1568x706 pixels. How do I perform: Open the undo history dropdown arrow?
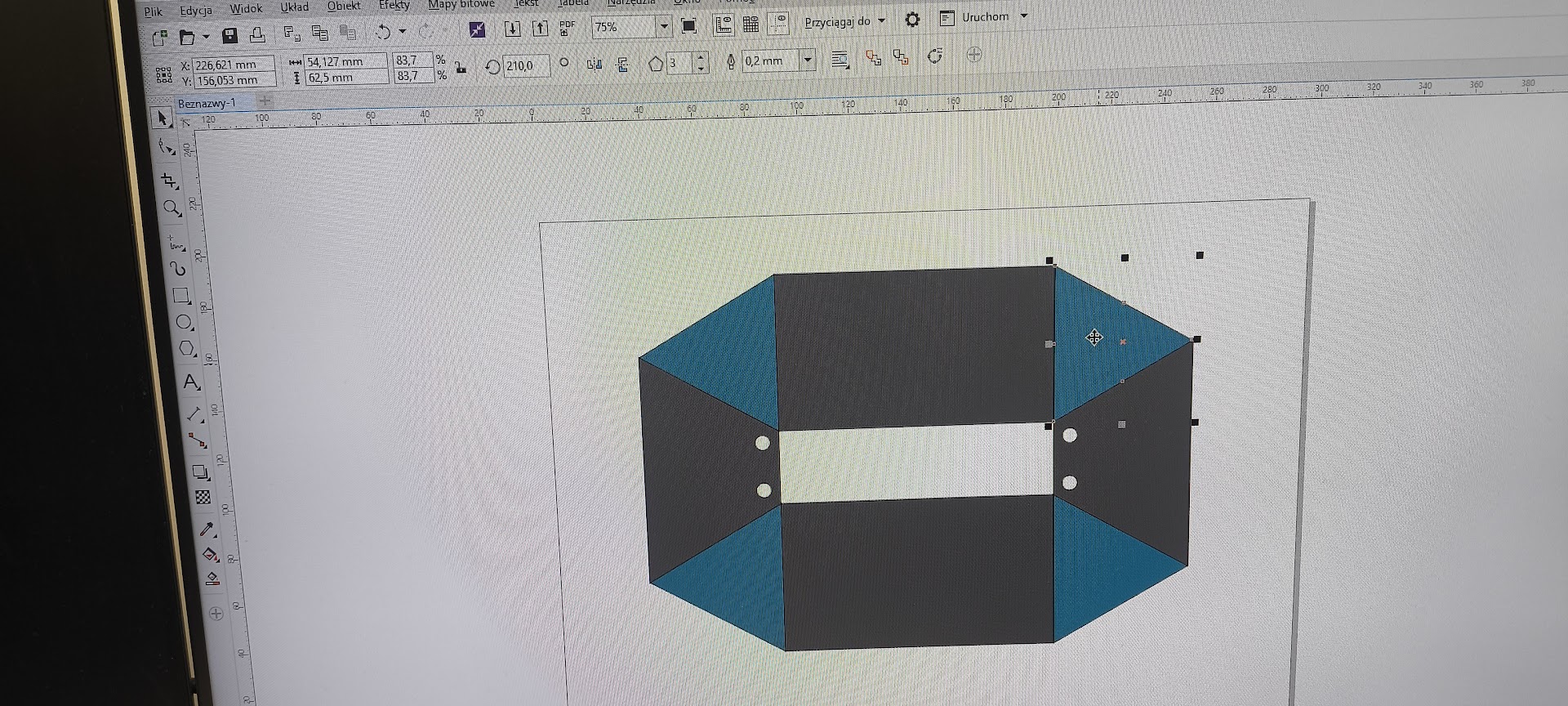[x=402, y=31]
